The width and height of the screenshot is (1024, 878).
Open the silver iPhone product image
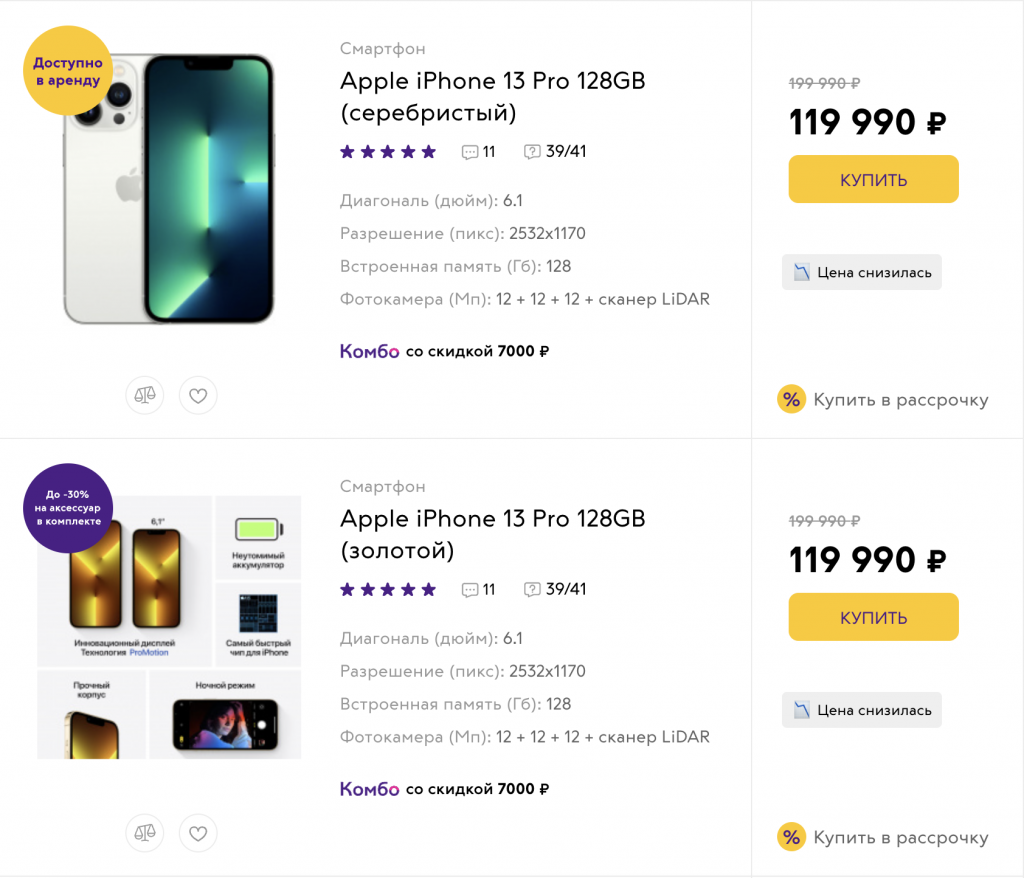pos(168,190)
